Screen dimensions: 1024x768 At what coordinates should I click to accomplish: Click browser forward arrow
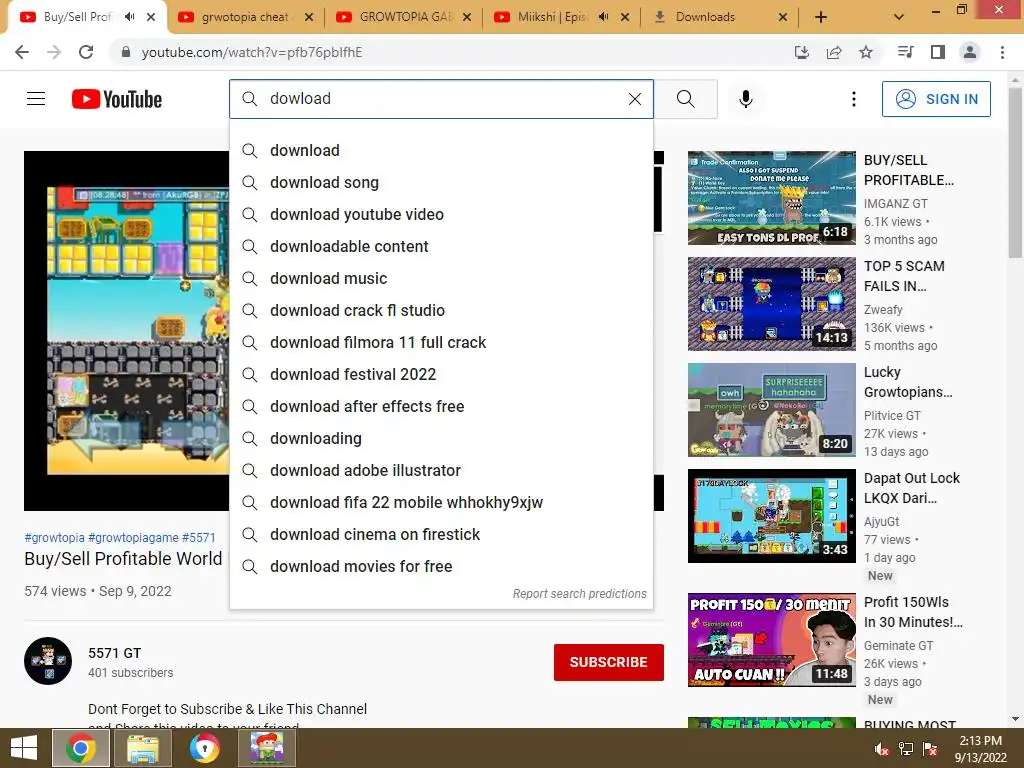54,52
